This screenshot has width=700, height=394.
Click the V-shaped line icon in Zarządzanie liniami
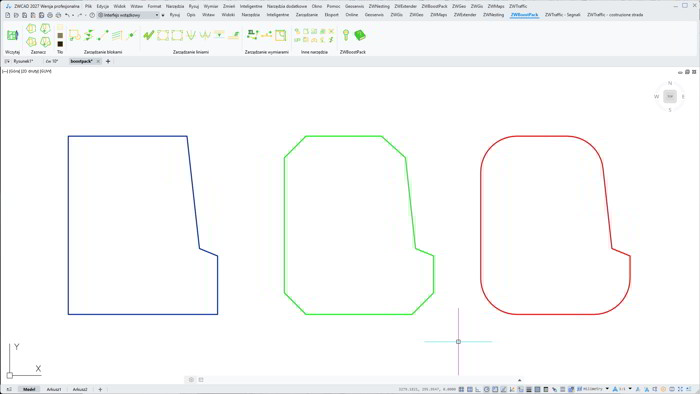click(191, 35)
